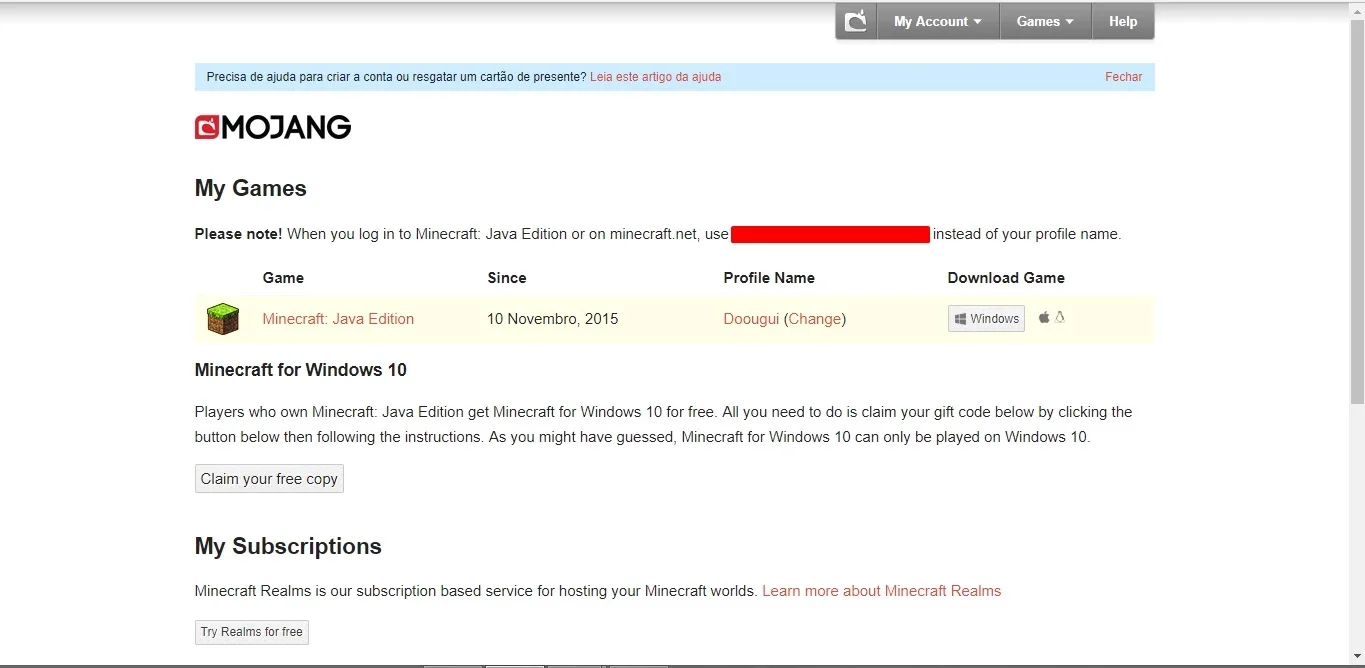1365x668 pixels.
Task: Click the Mojang logo header
Action: [x=273, y=127]
